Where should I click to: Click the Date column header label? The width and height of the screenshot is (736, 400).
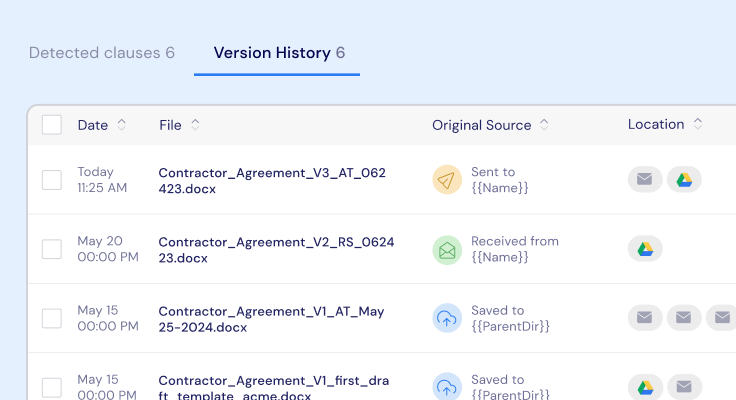[x=93, y=125]
